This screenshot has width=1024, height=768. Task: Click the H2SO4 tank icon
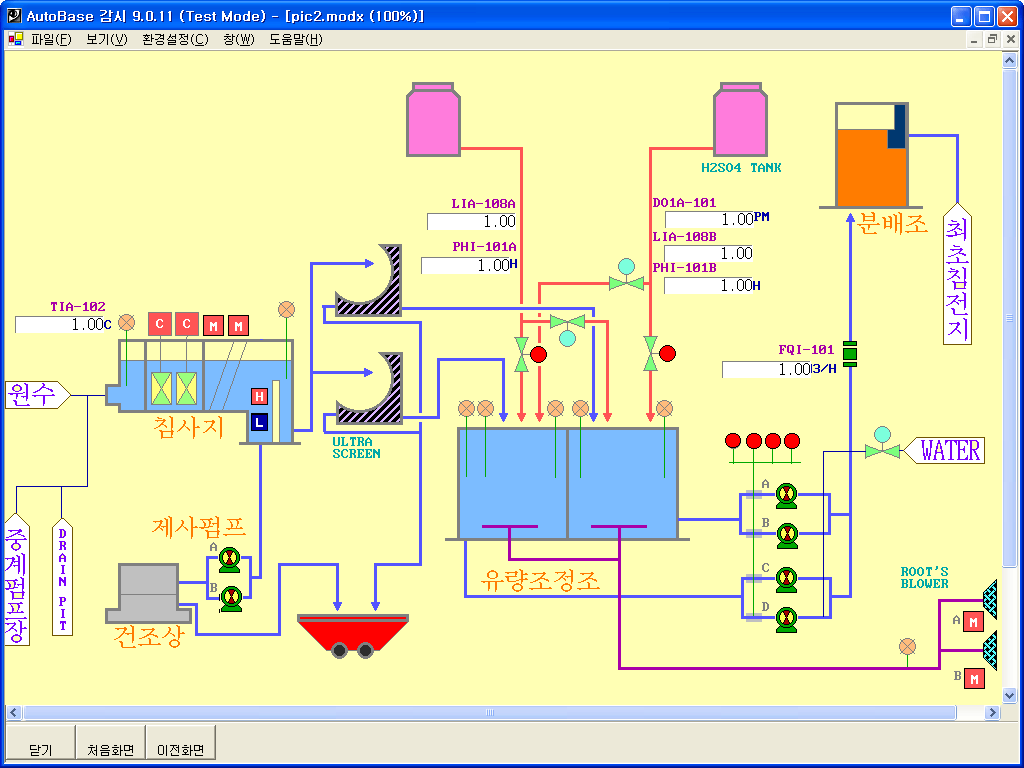click(x=740, y=121)
